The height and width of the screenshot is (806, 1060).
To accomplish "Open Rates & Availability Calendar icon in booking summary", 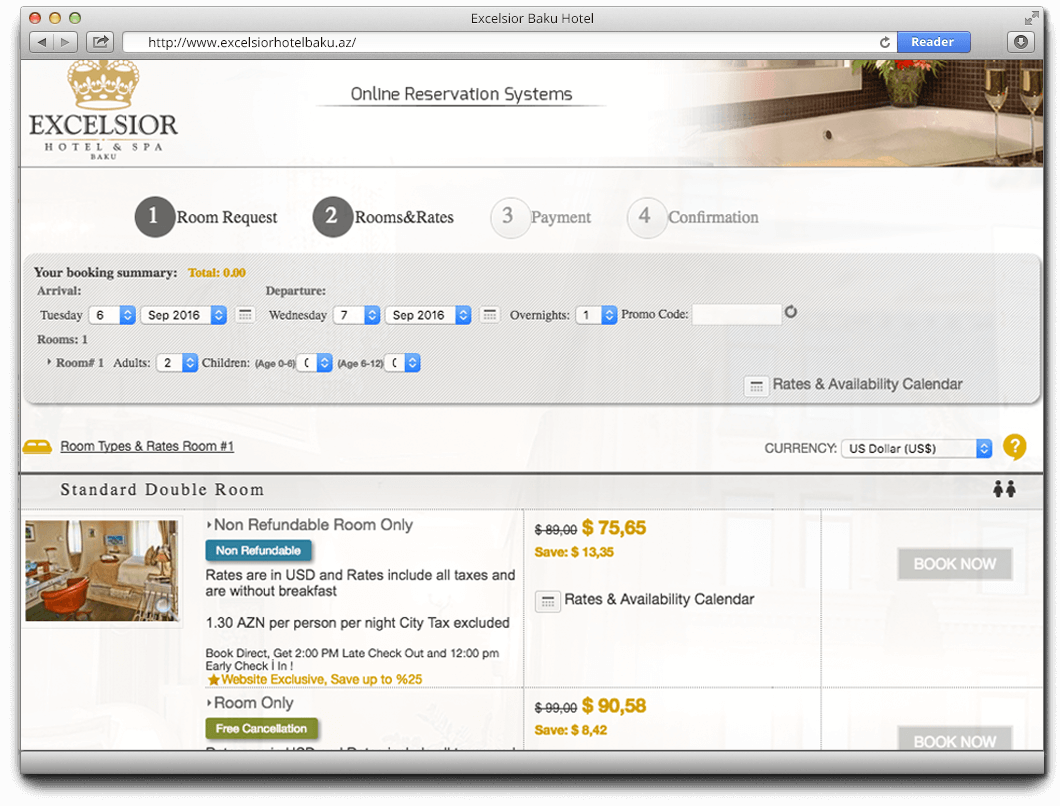I will pyautogui.click(x=756, y=385).
